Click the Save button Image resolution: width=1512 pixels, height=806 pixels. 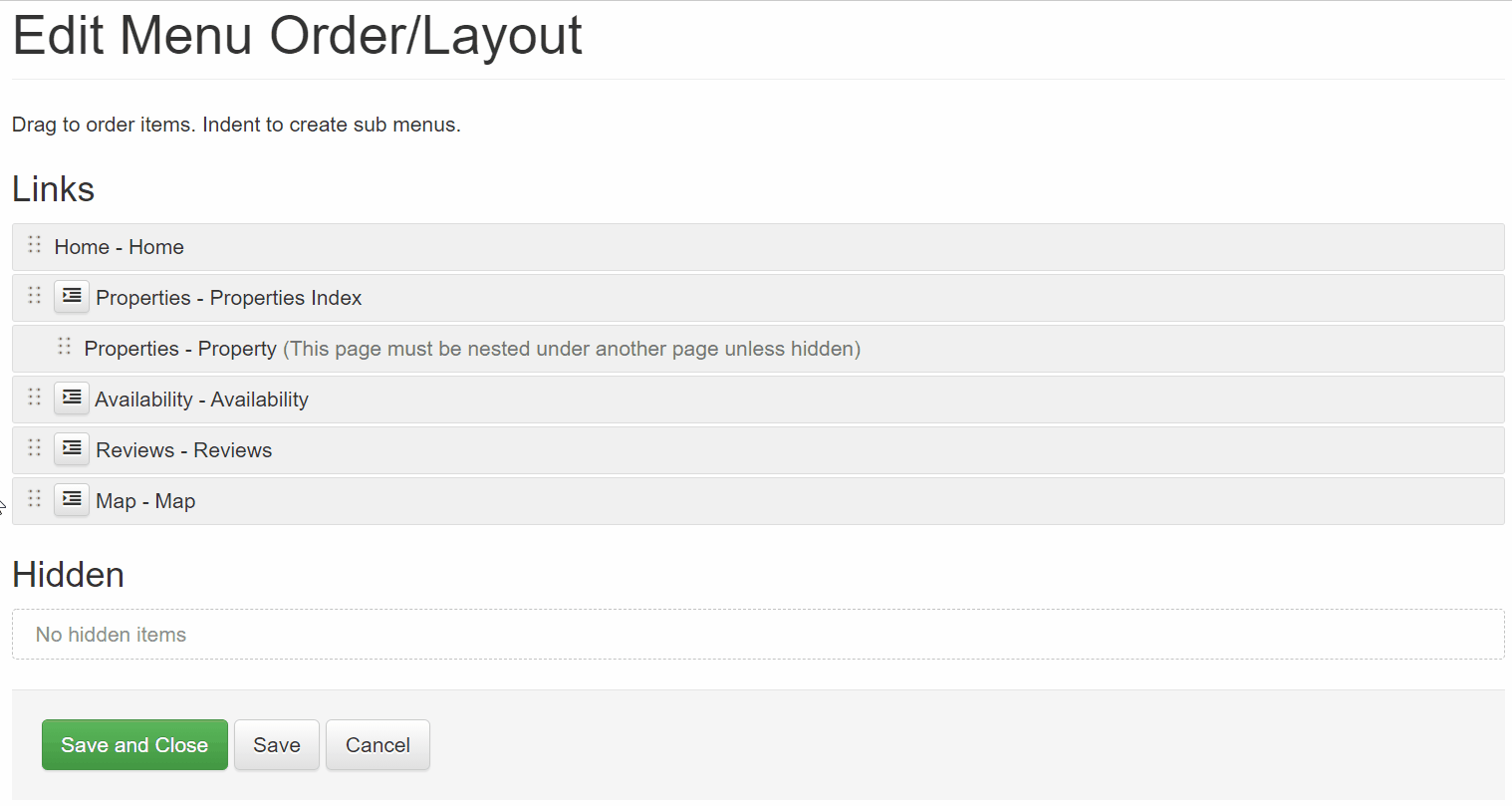pyautogui.click(x=277, y=745)
